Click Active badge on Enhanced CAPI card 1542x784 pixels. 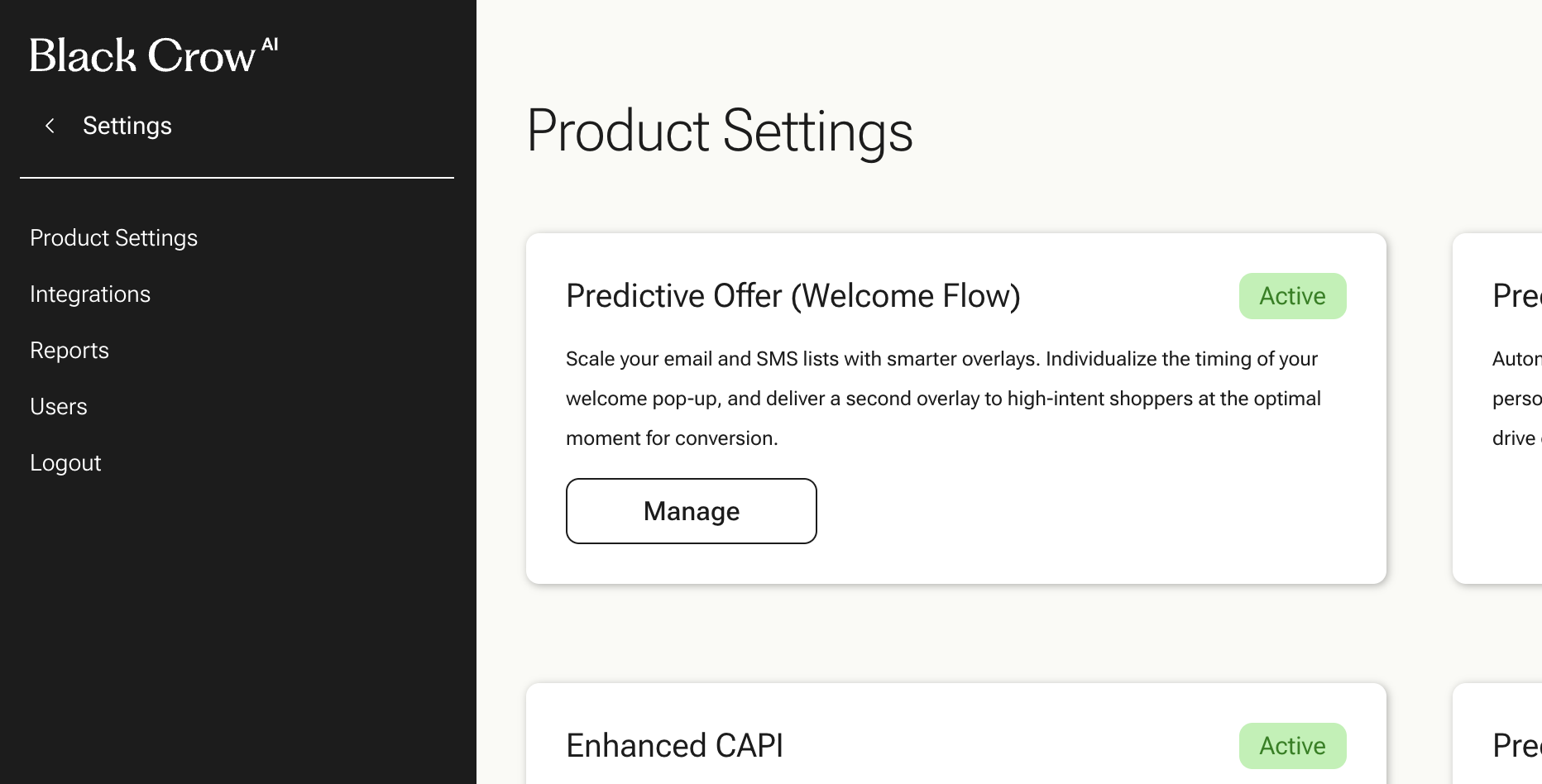tap(1292, 746)
